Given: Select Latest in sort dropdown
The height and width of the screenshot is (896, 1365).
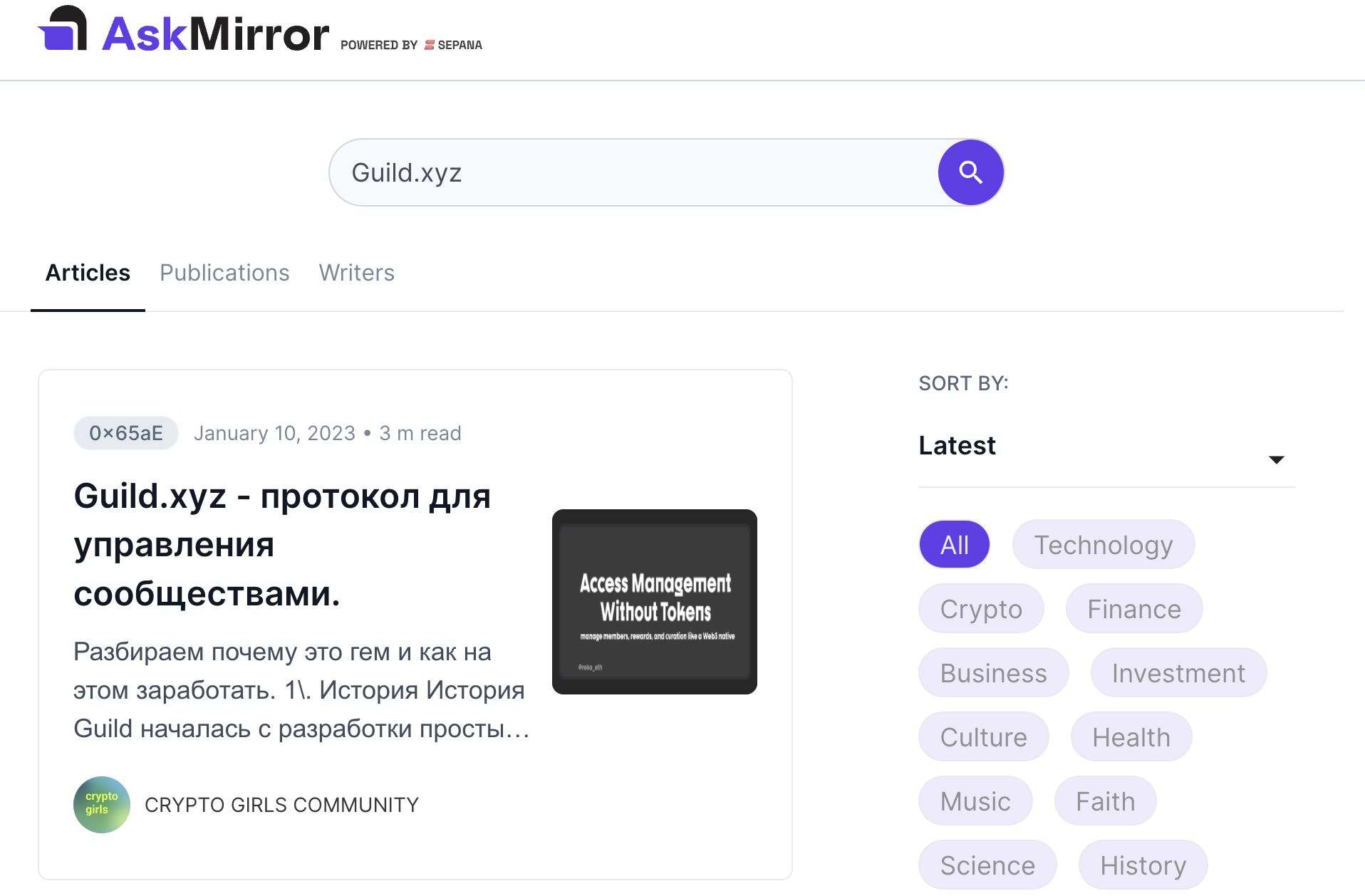Looking at the screenshot, I should (957, 446).
